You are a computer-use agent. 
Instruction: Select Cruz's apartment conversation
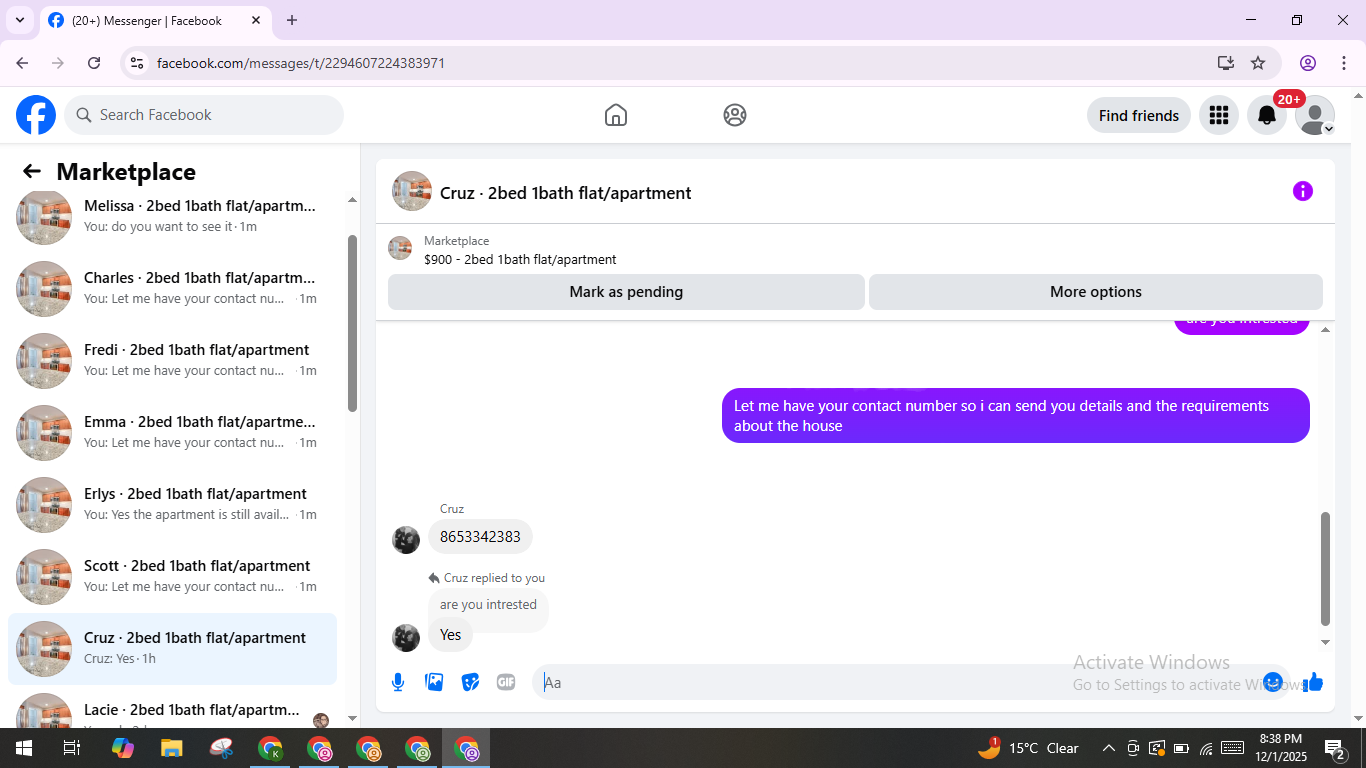click(x=172, y=648)
